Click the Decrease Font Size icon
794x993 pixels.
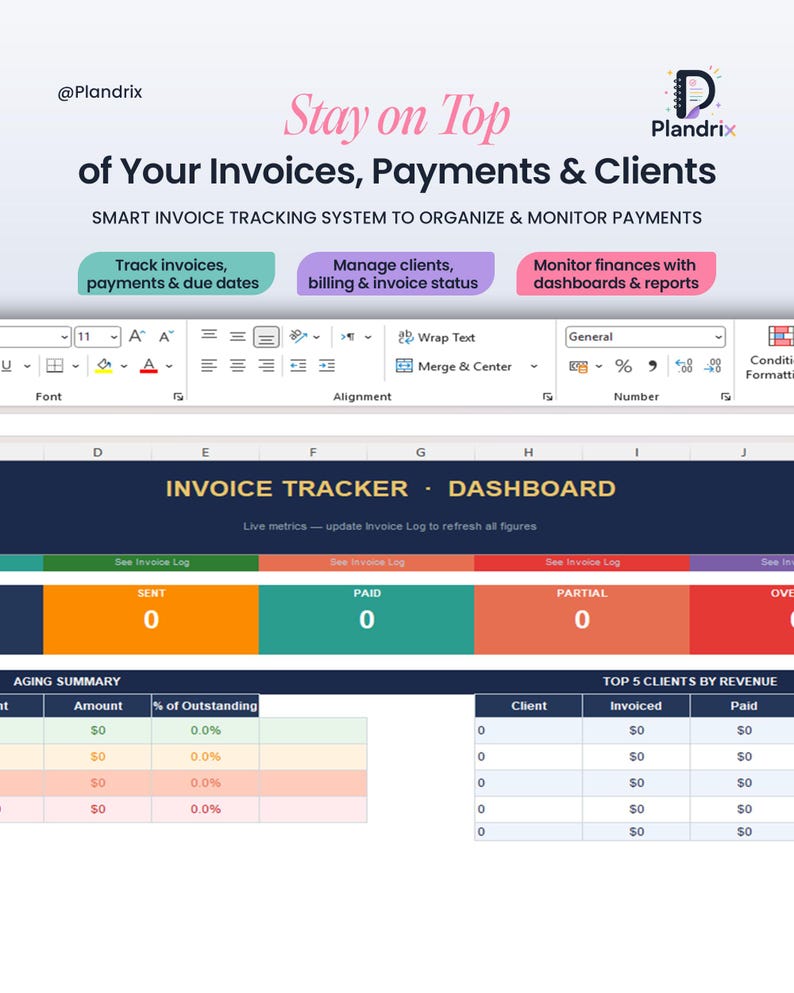pos(166,336)
